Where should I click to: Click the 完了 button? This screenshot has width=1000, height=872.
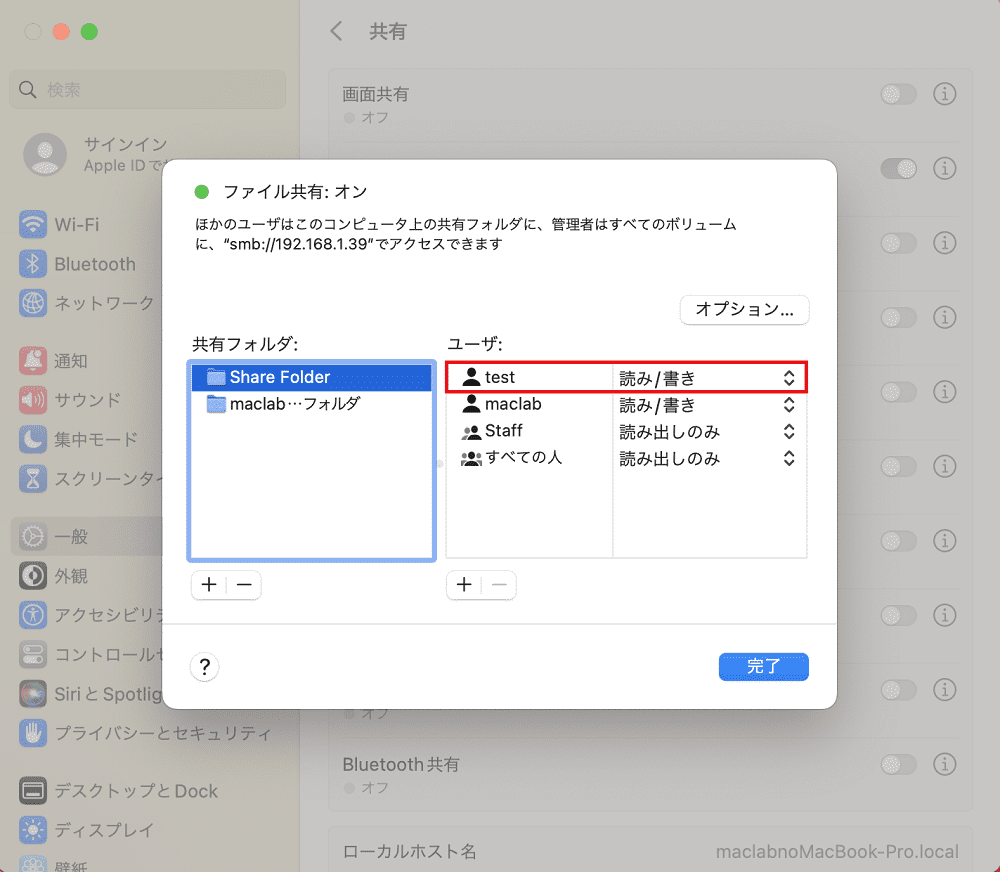[763, 667]
